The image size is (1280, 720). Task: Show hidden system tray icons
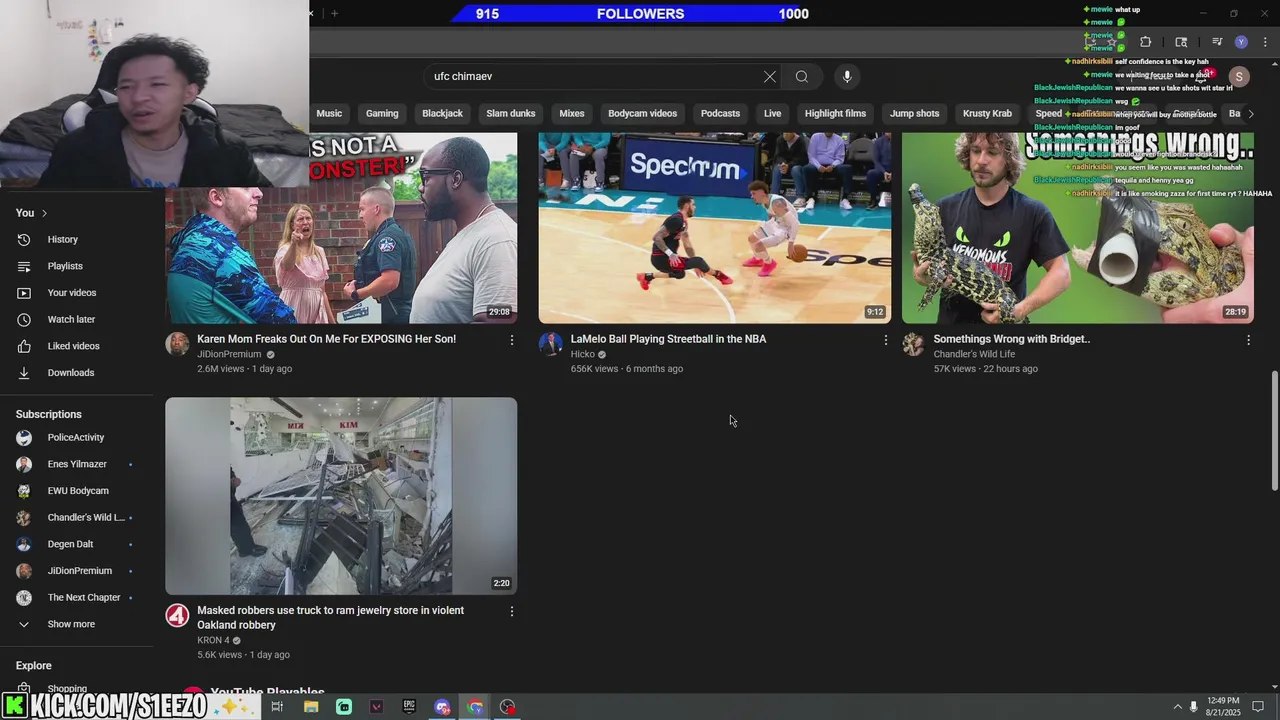coord(1177,707)
